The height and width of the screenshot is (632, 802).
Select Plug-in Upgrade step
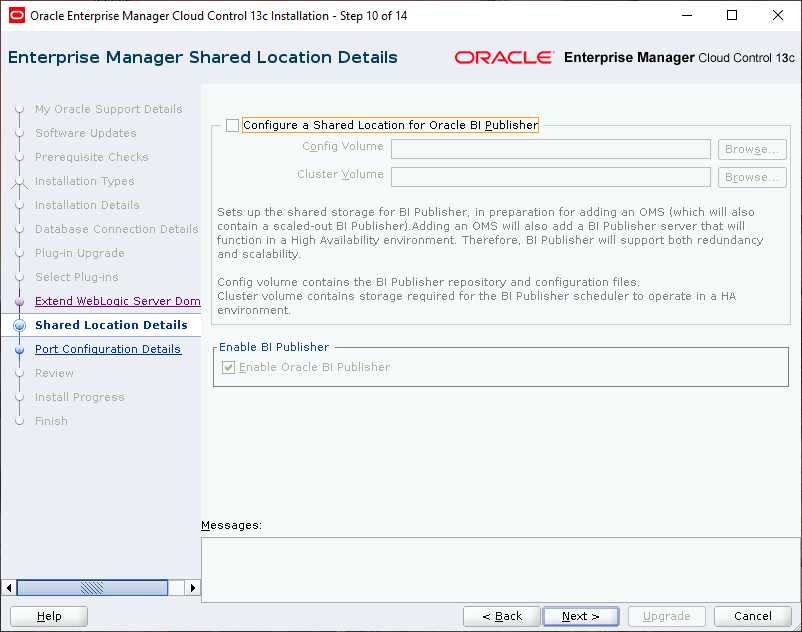click(79, 254)
